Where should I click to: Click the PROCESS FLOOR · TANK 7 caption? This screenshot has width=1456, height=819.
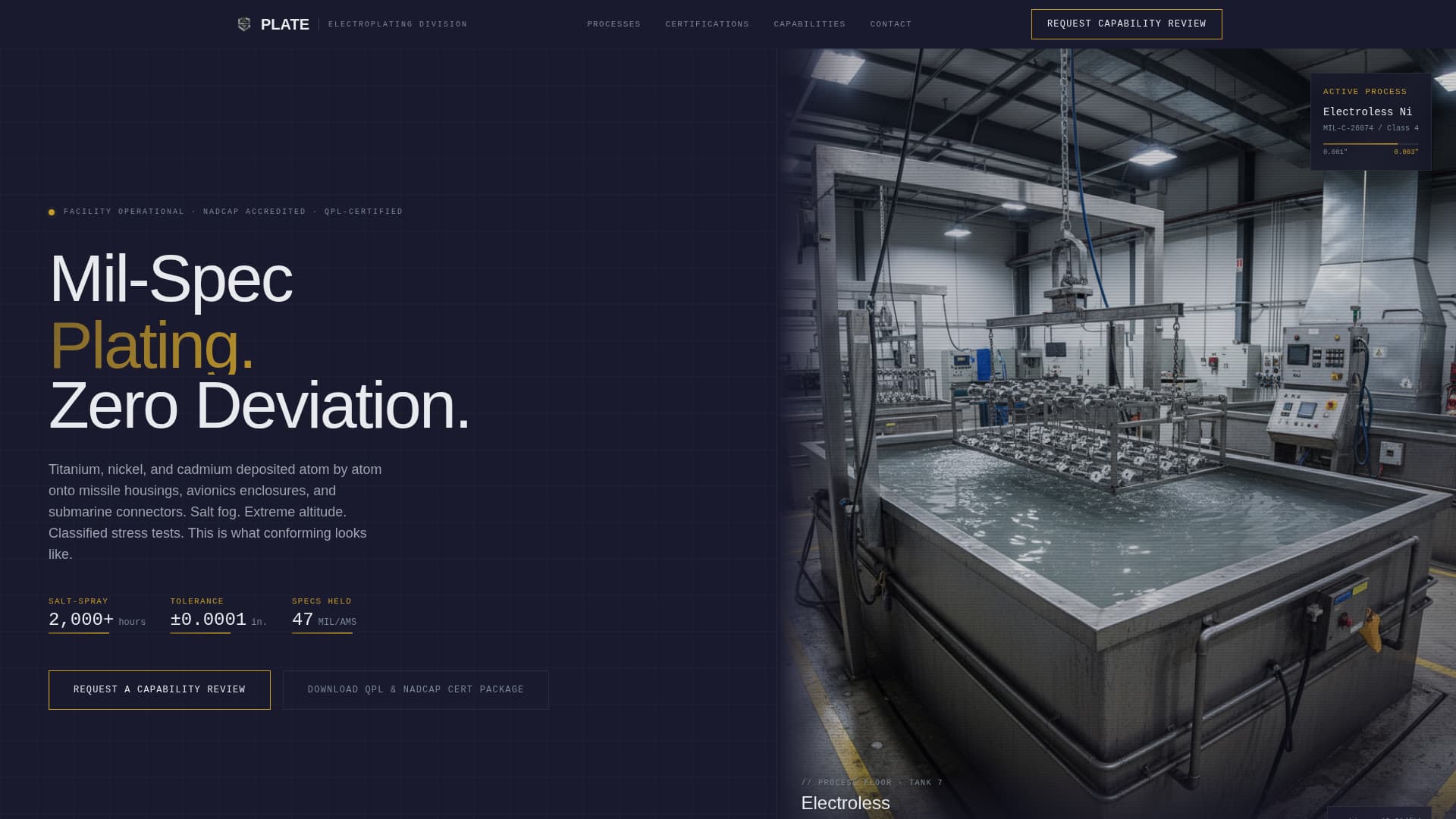pyautogui.click(x=872, y=782)
